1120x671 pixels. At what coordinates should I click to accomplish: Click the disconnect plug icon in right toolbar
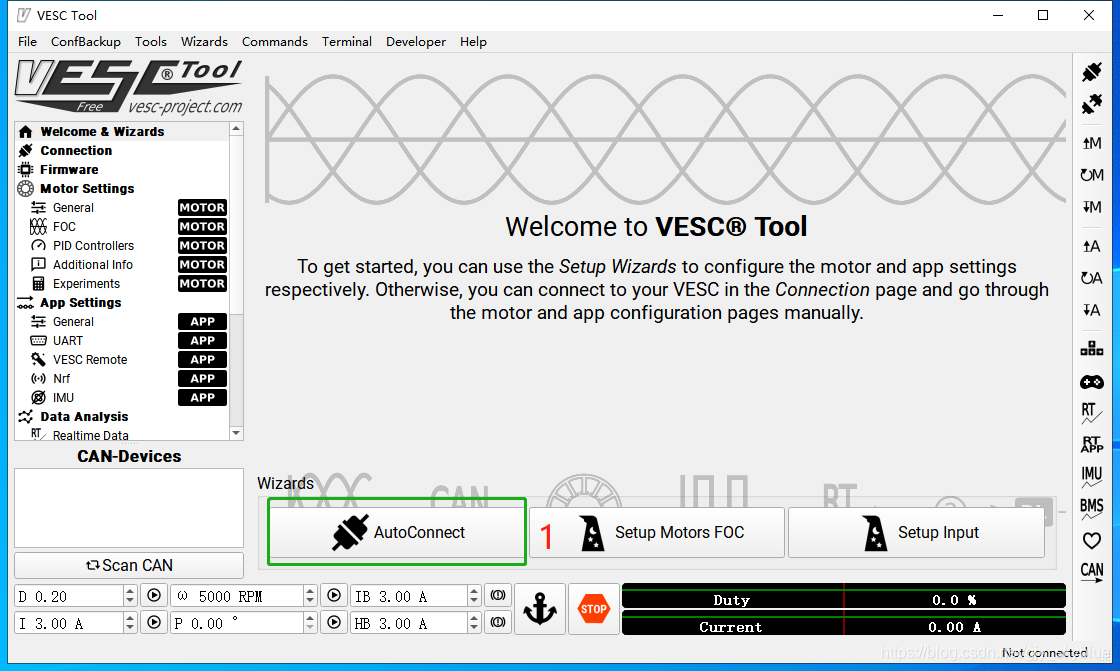1091,105
